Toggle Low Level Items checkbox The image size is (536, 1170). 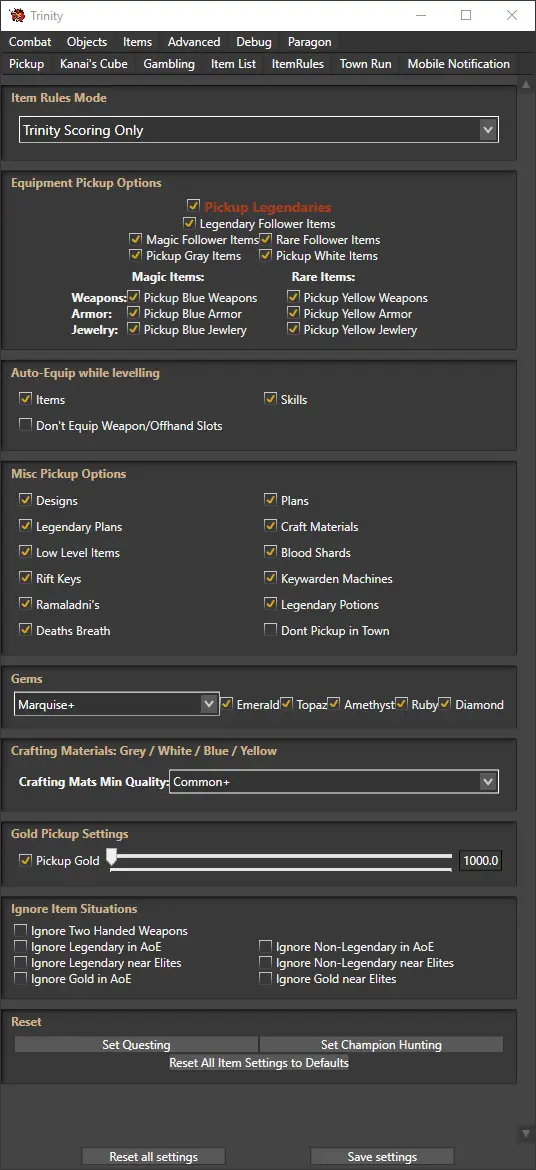25,552
